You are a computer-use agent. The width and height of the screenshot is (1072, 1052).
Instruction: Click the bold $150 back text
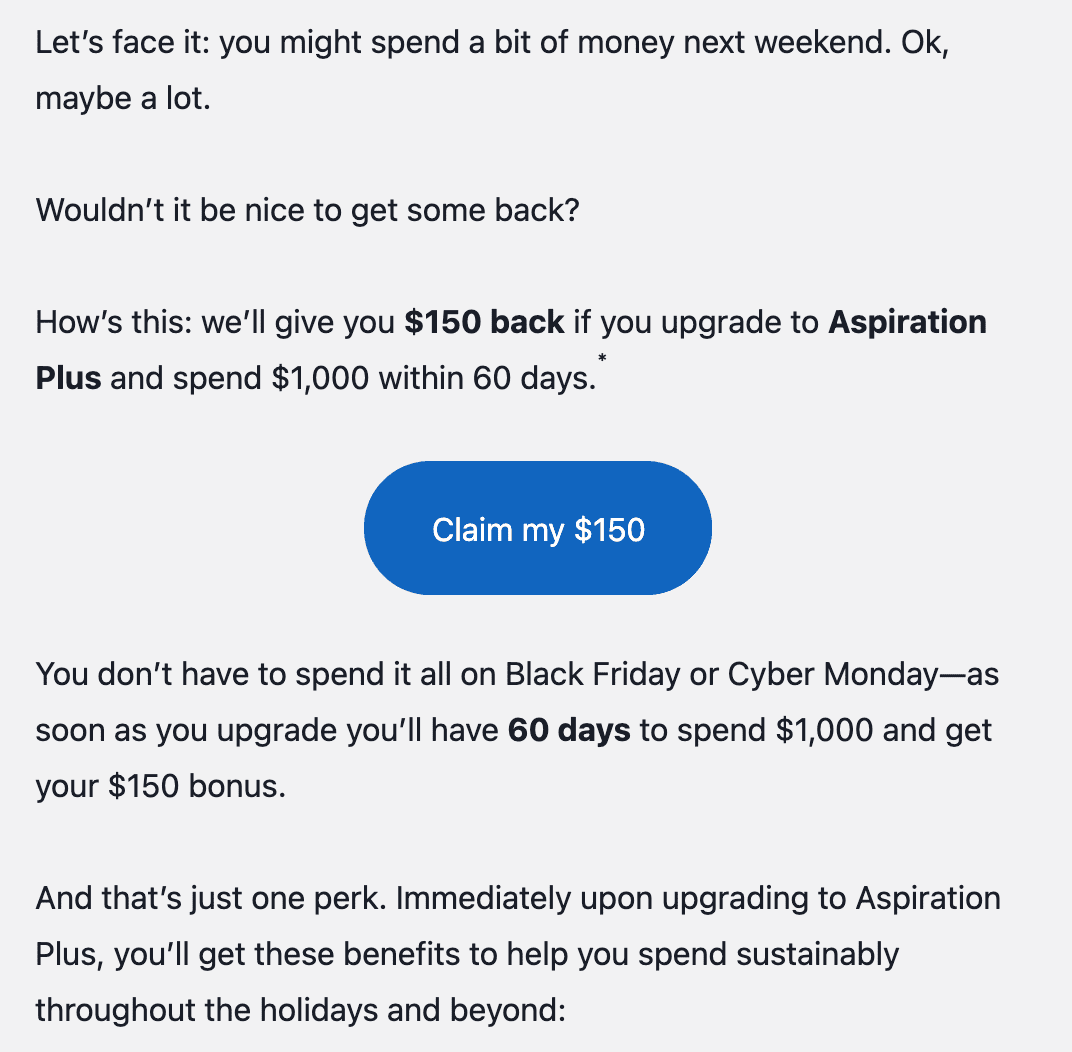[x=484, y=322]
